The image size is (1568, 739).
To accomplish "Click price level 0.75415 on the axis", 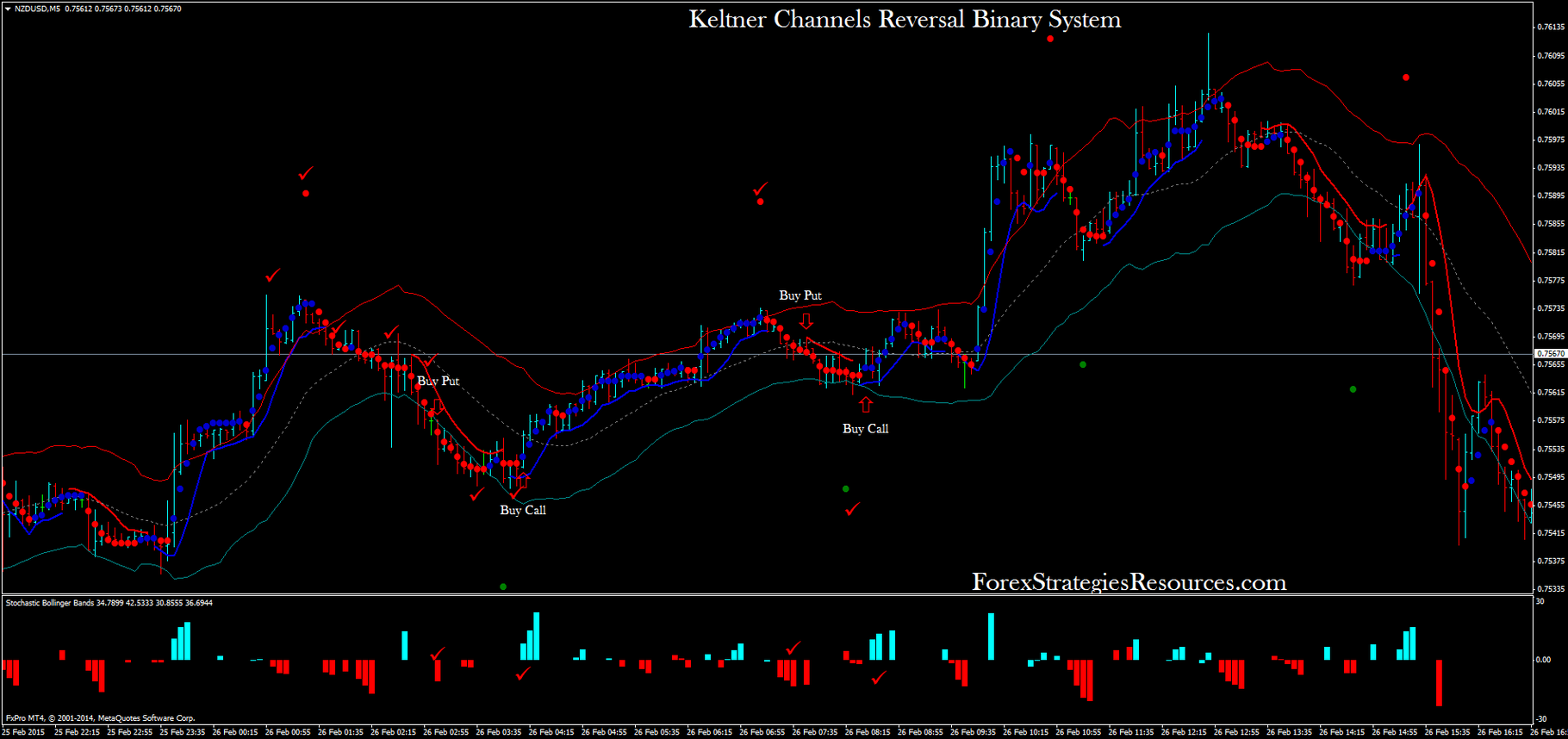I will pos(1551,533).
